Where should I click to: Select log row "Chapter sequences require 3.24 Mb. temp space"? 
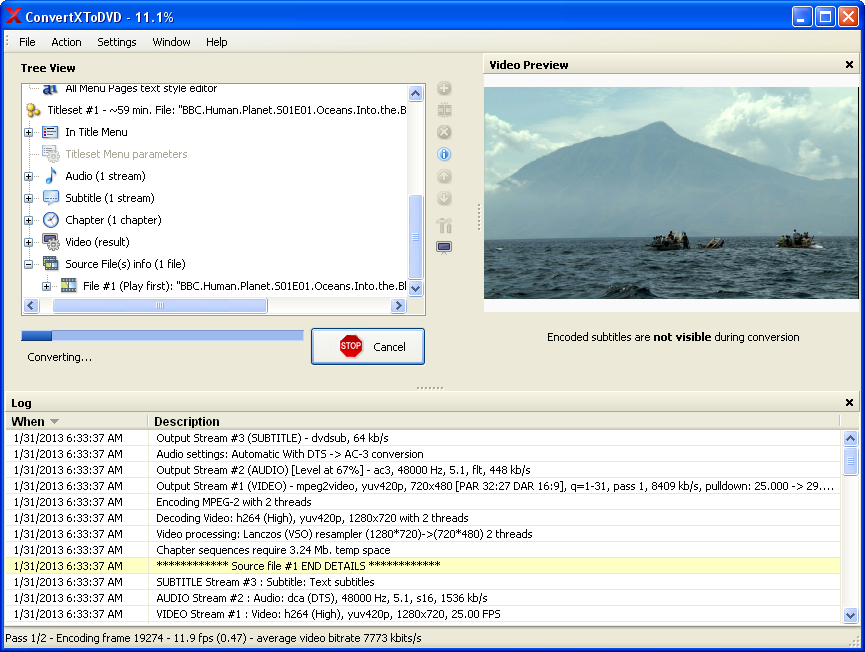point(423,551)
